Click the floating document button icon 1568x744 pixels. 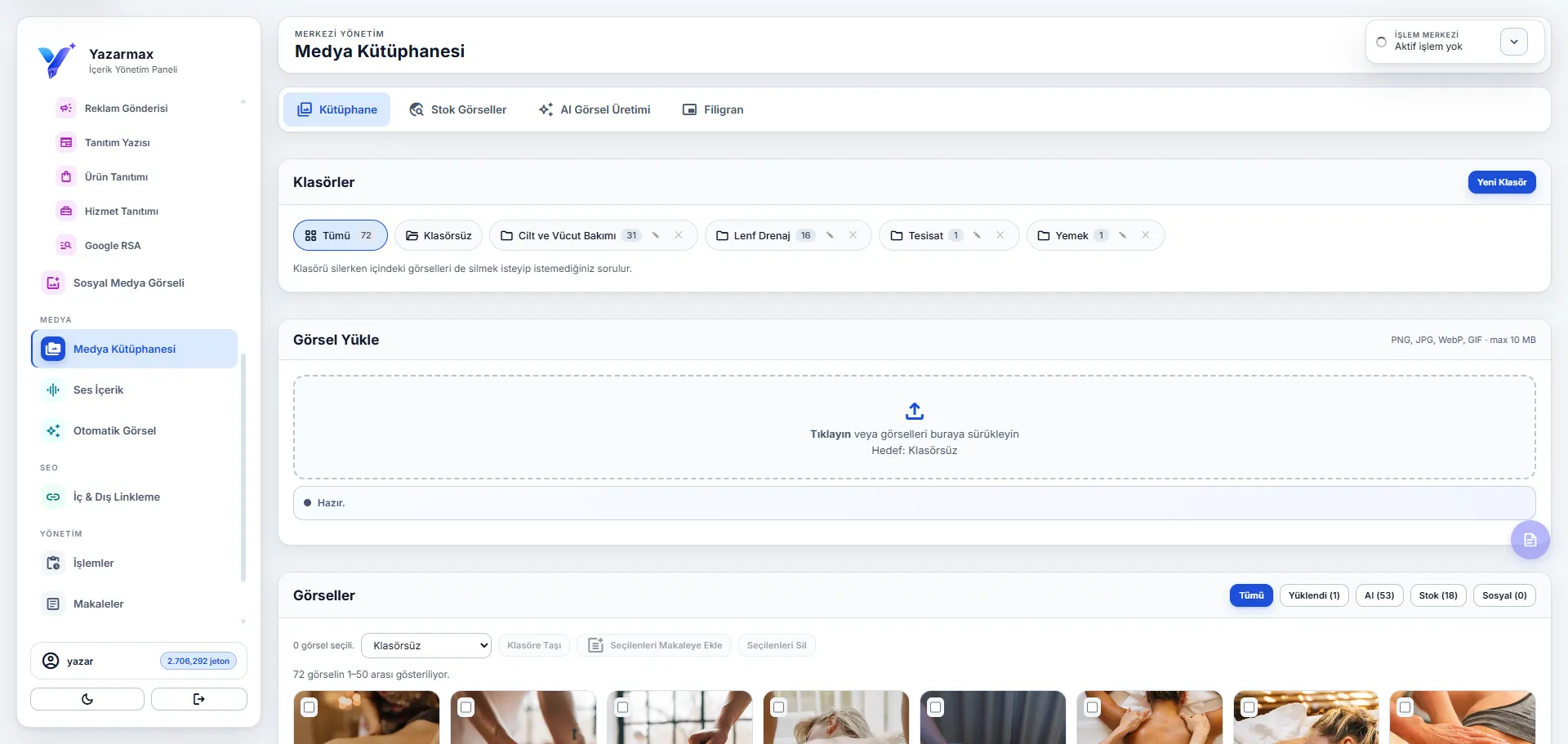pos(1530,540)
